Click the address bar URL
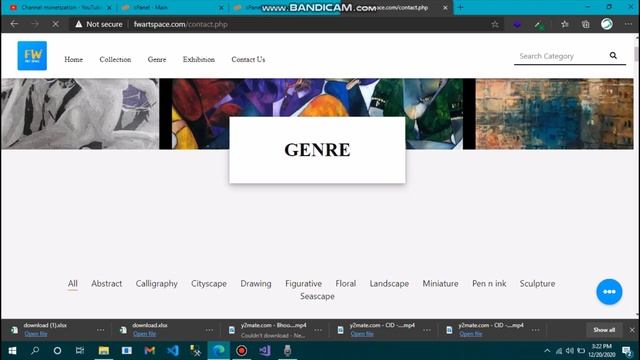The image size is (640, 360). click(x=181, y=24)
